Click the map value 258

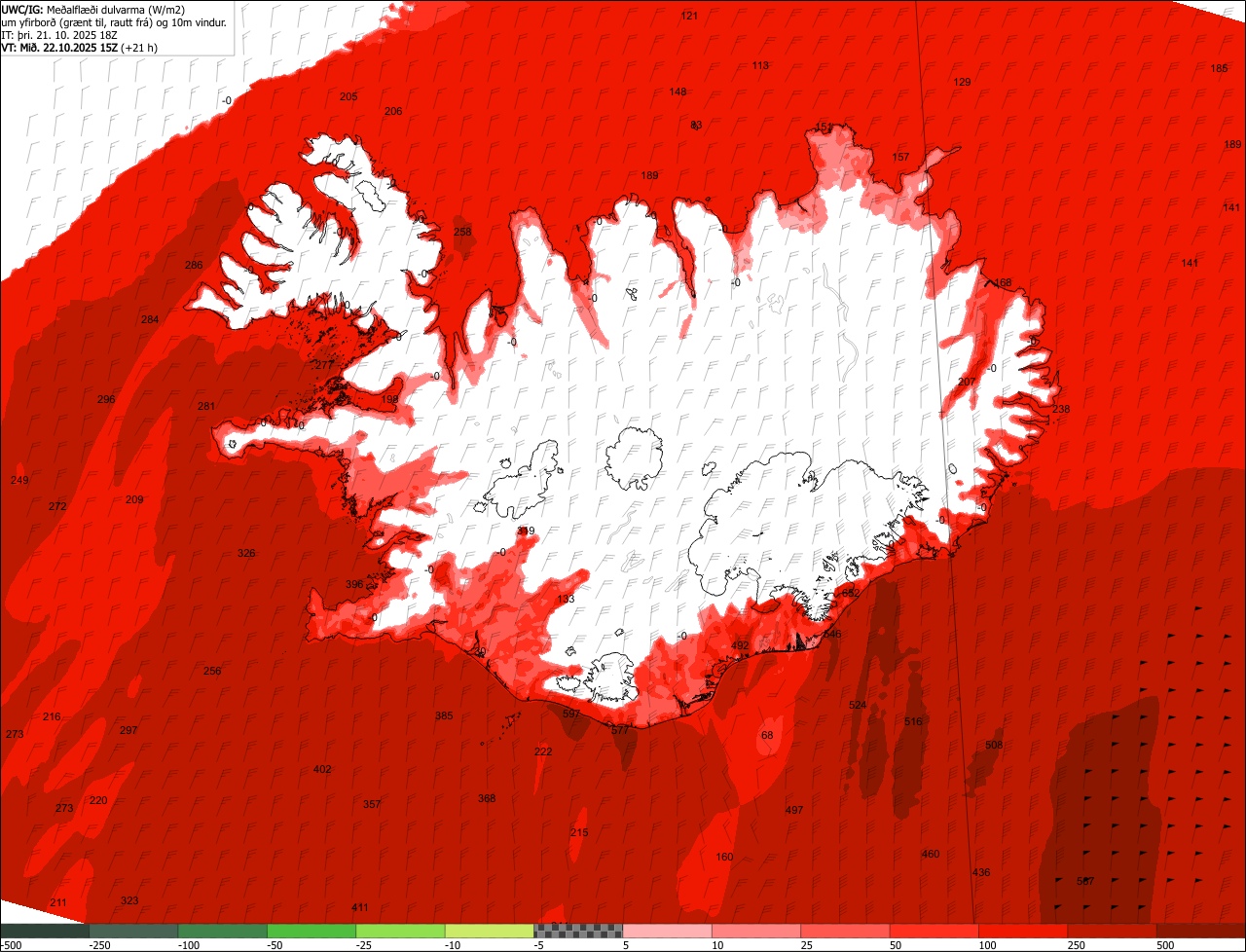pyautogui.click(x=462, y=232)
